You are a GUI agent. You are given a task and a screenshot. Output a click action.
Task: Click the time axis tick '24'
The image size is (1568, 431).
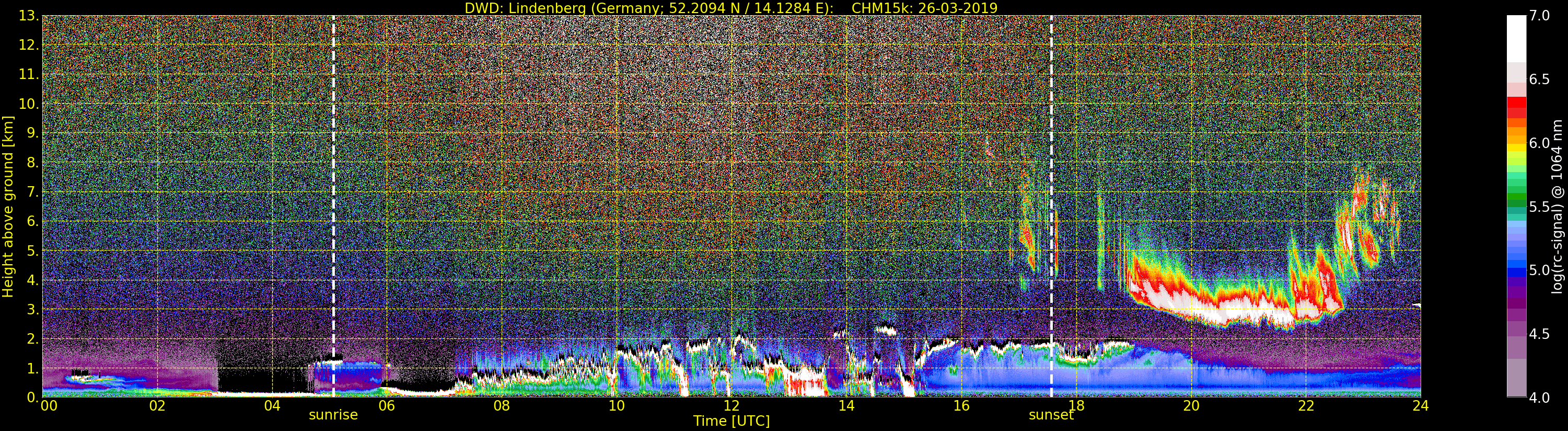pyautogui.click(x=1420, y=405)
